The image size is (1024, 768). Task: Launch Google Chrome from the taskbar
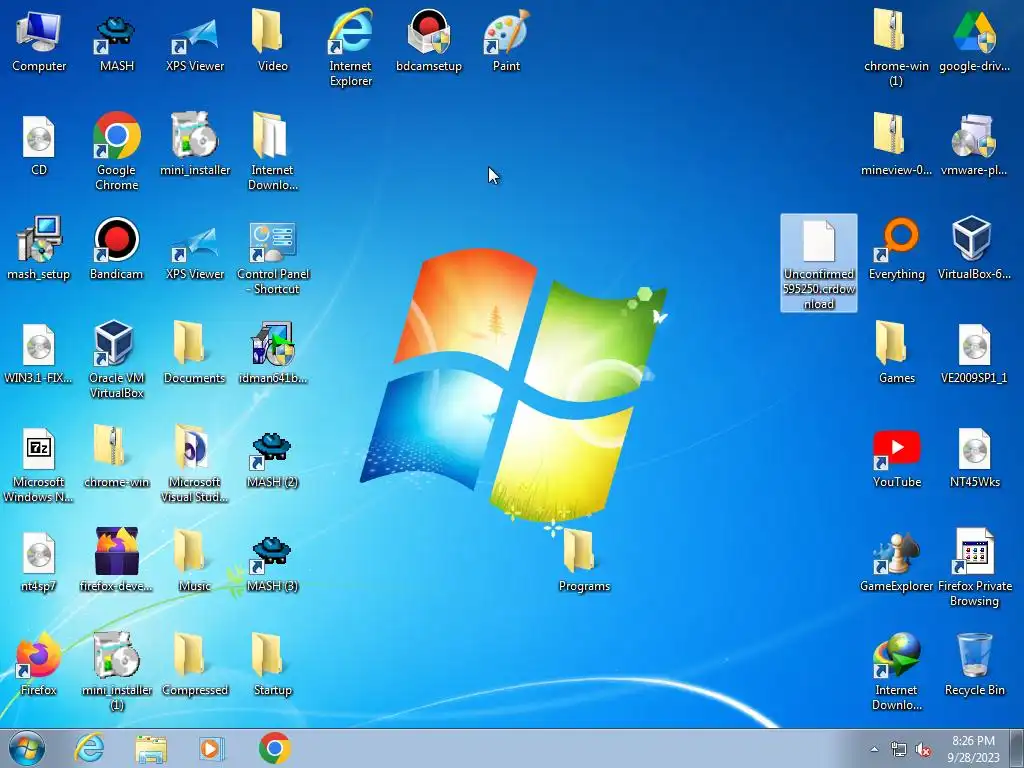pyautogui.click(x=274, y=748)
